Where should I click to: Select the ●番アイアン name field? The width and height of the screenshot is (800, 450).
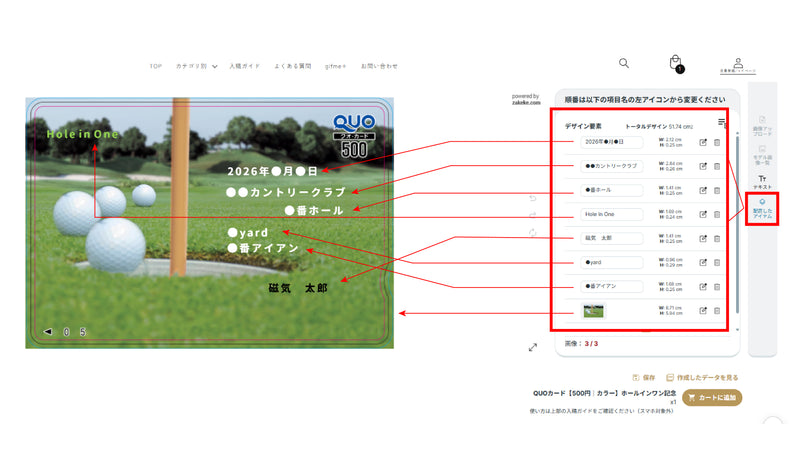pos(612,286)
